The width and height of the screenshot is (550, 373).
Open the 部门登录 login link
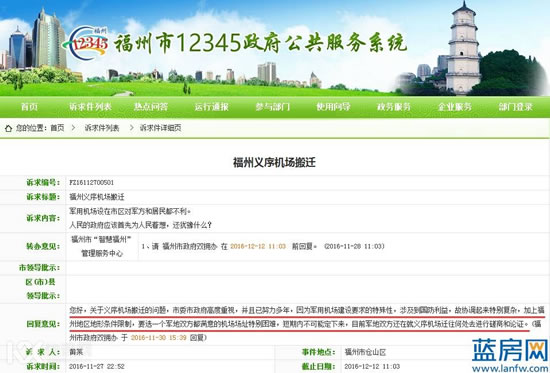(x=515, y=107)
